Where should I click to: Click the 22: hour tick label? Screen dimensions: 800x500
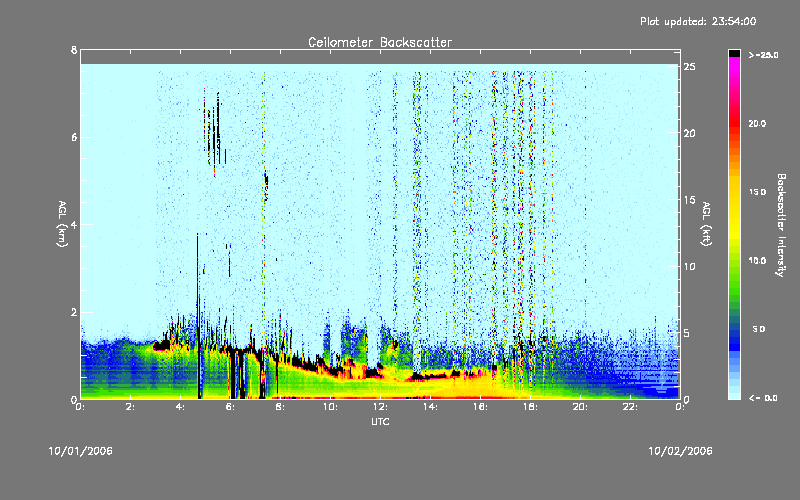[630, 407]
